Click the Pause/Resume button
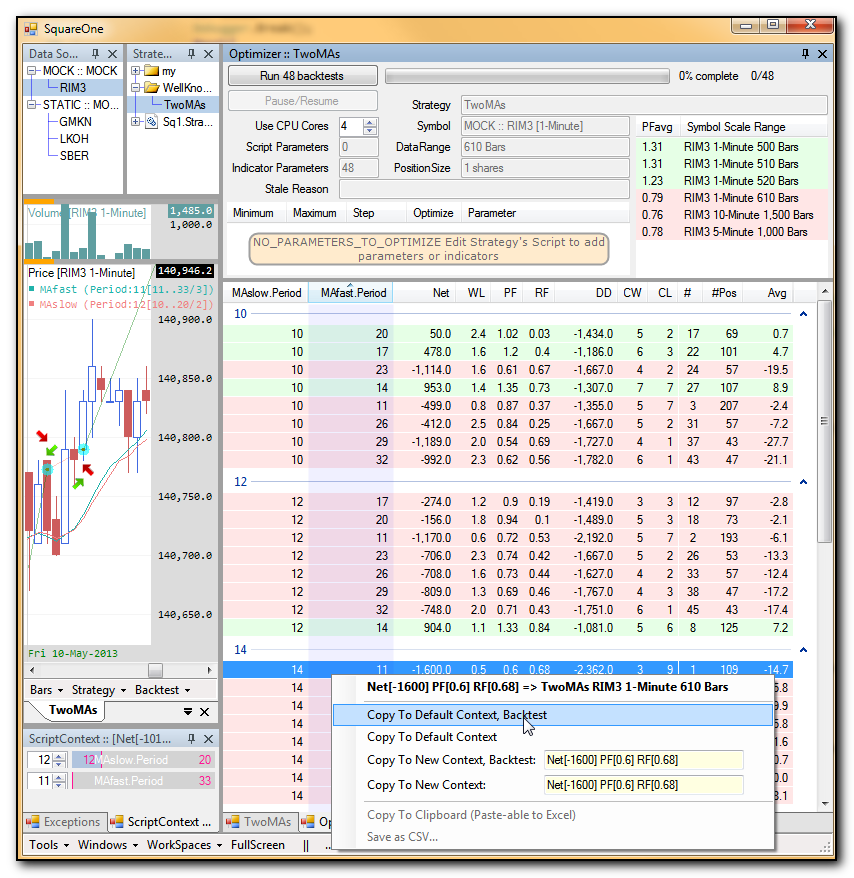The width and height of the screenshot is (854, 878). (302, 101)
